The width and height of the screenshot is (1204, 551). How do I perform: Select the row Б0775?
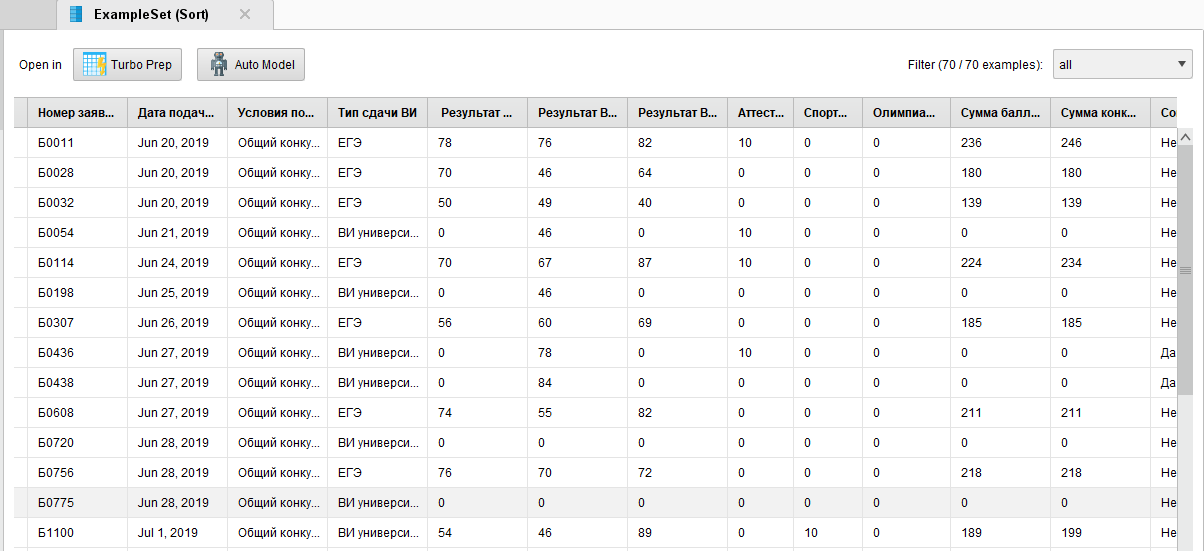(596, 503)
